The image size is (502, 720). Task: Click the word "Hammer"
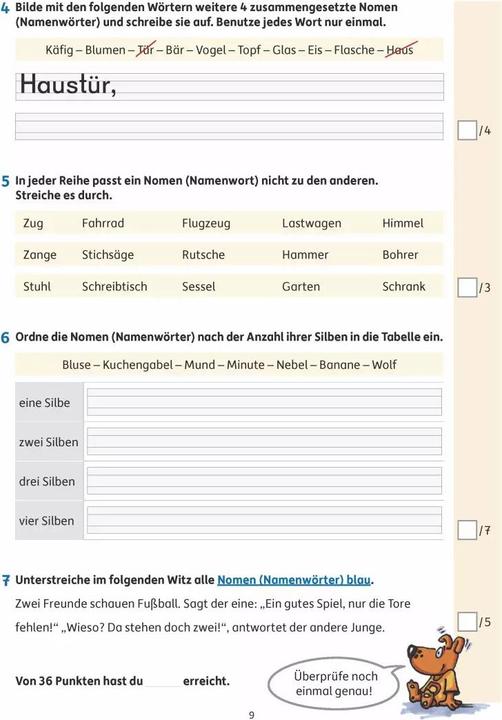coord(305,255)
